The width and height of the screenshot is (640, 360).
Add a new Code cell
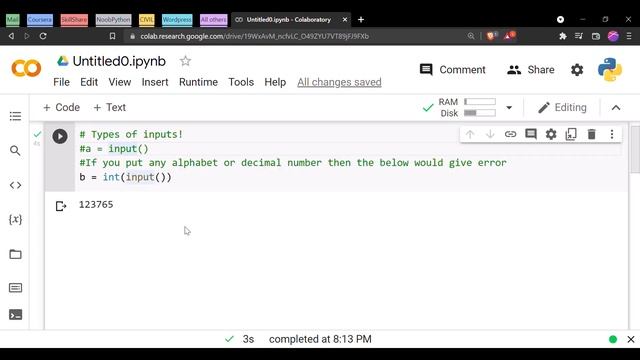(x=62, y=107)
